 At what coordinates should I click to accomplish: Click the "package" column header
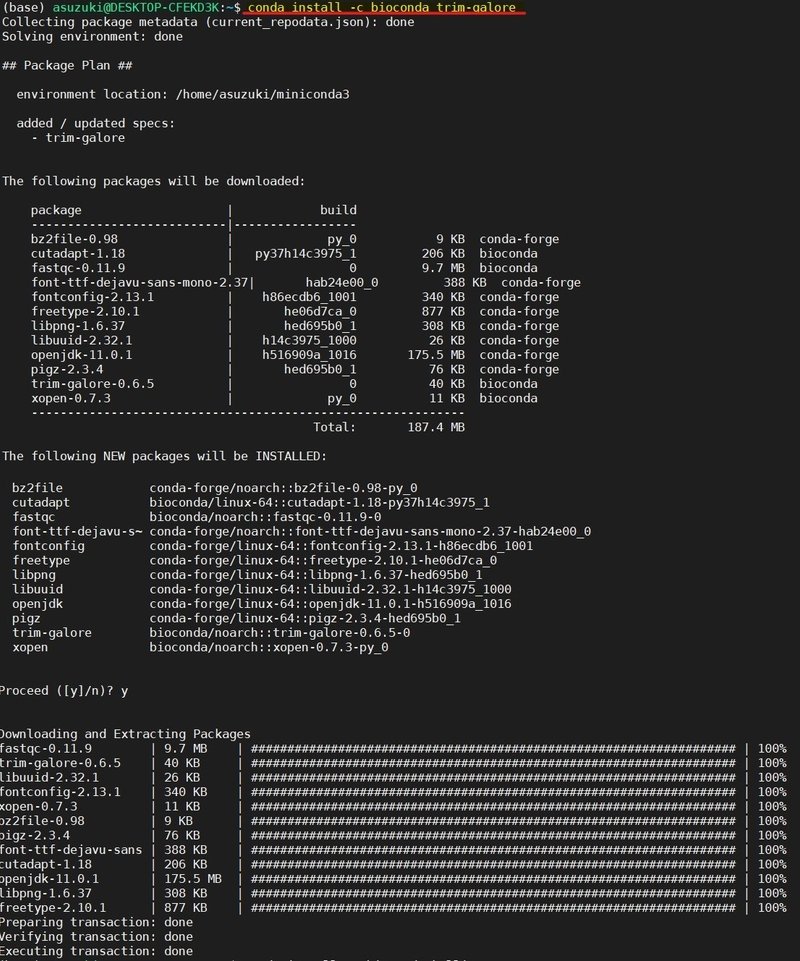56,210
